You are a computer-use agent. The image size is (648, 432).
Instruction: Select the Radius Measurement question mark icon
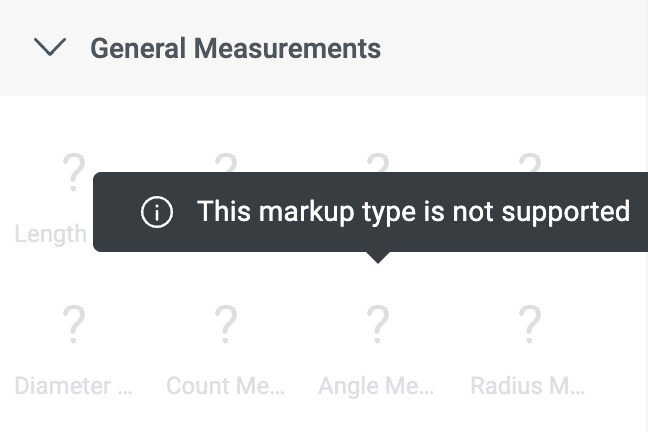coord(529,324)
